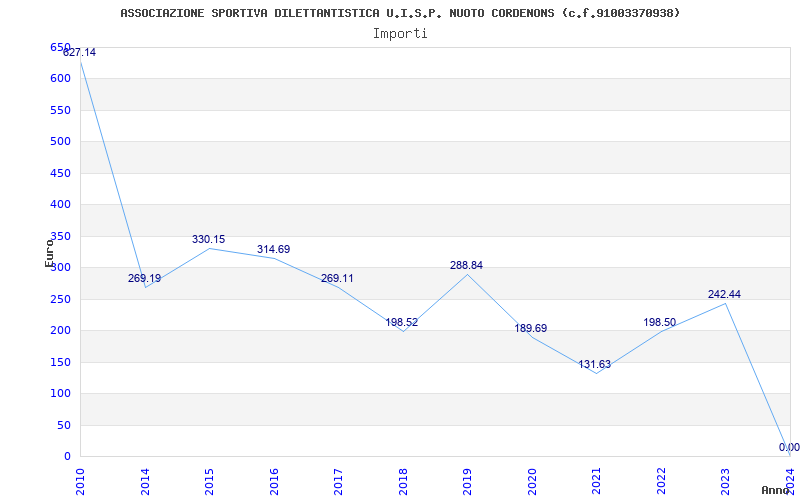
Task: Click the 2015 year axis label
Action: (209, 481)
